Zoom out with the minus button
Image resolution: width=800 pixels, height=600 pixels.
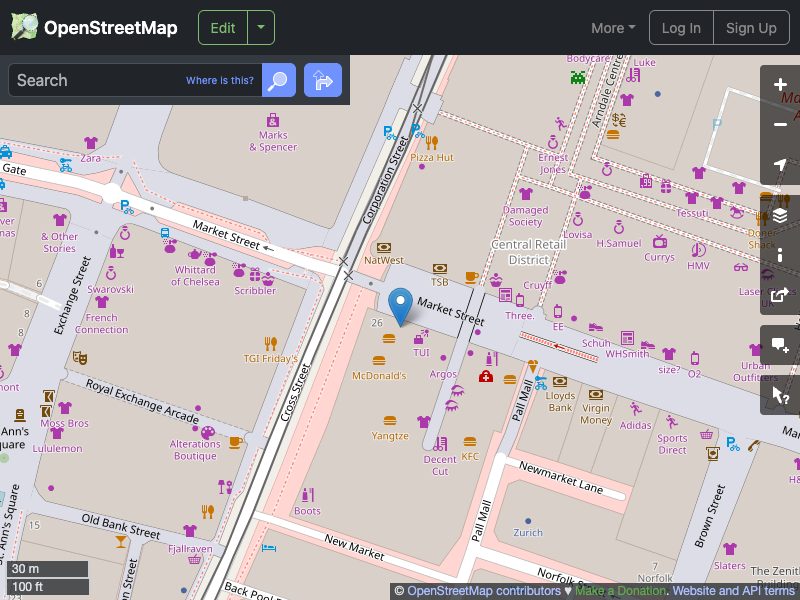(780, 124)
